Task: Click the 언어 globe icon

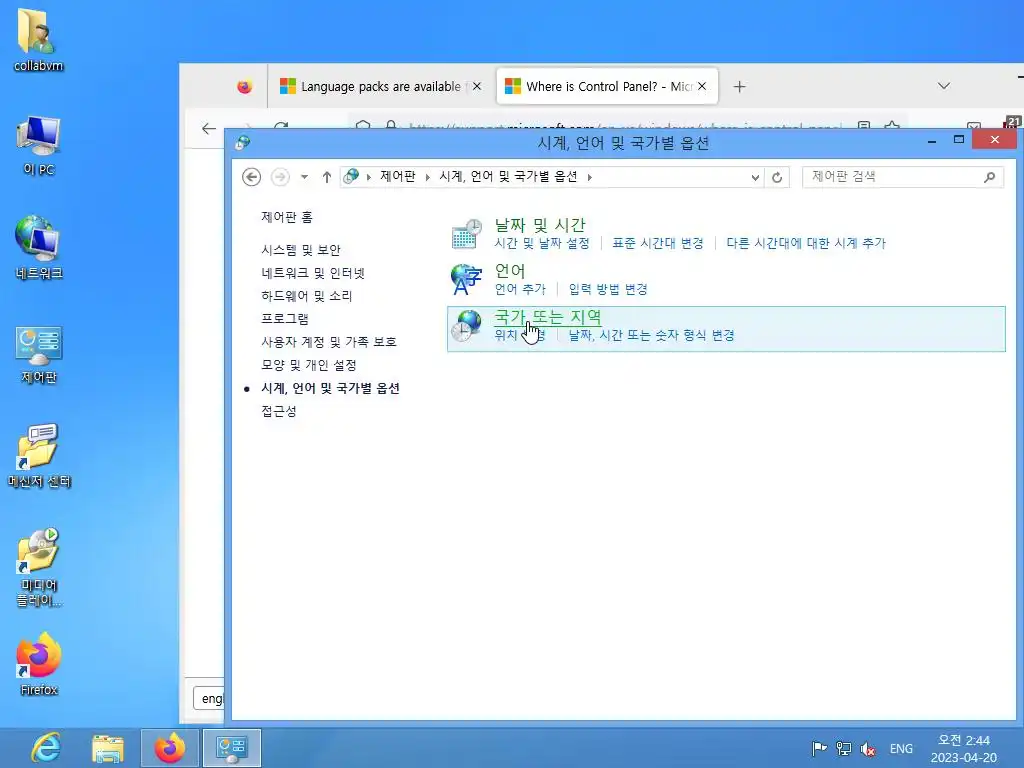Action: click(x=466, y=280)
